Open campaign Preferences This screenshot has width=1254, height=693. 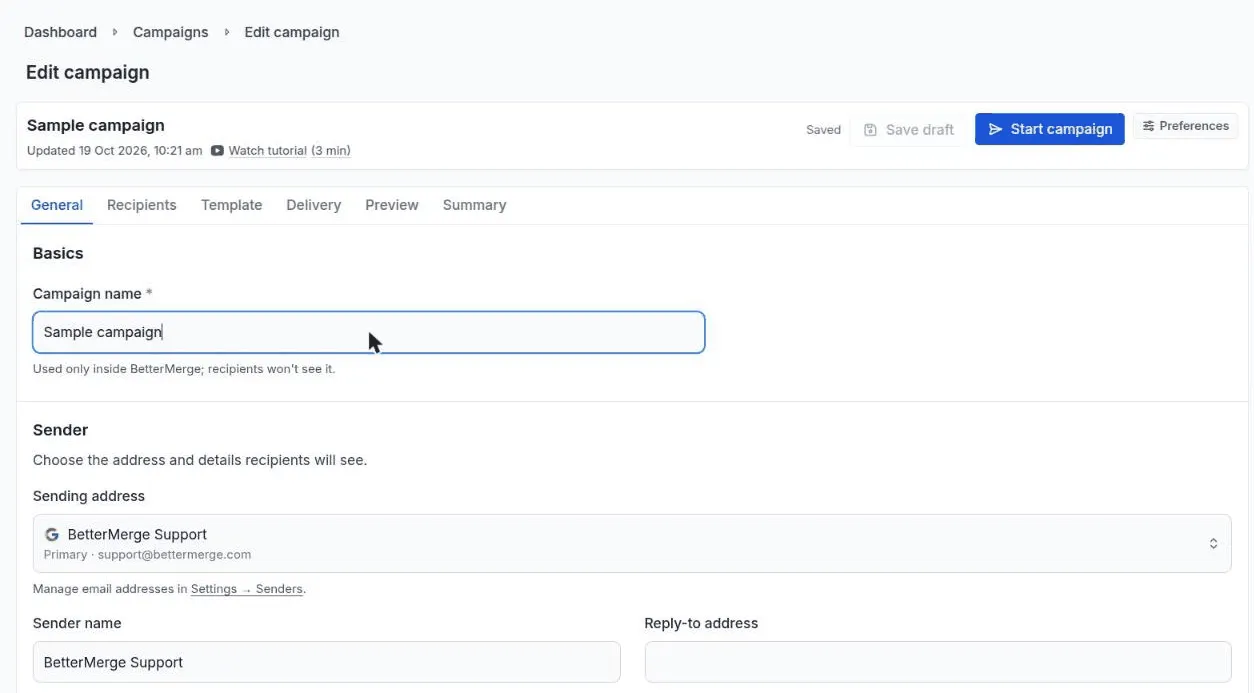pos(1185,126)
